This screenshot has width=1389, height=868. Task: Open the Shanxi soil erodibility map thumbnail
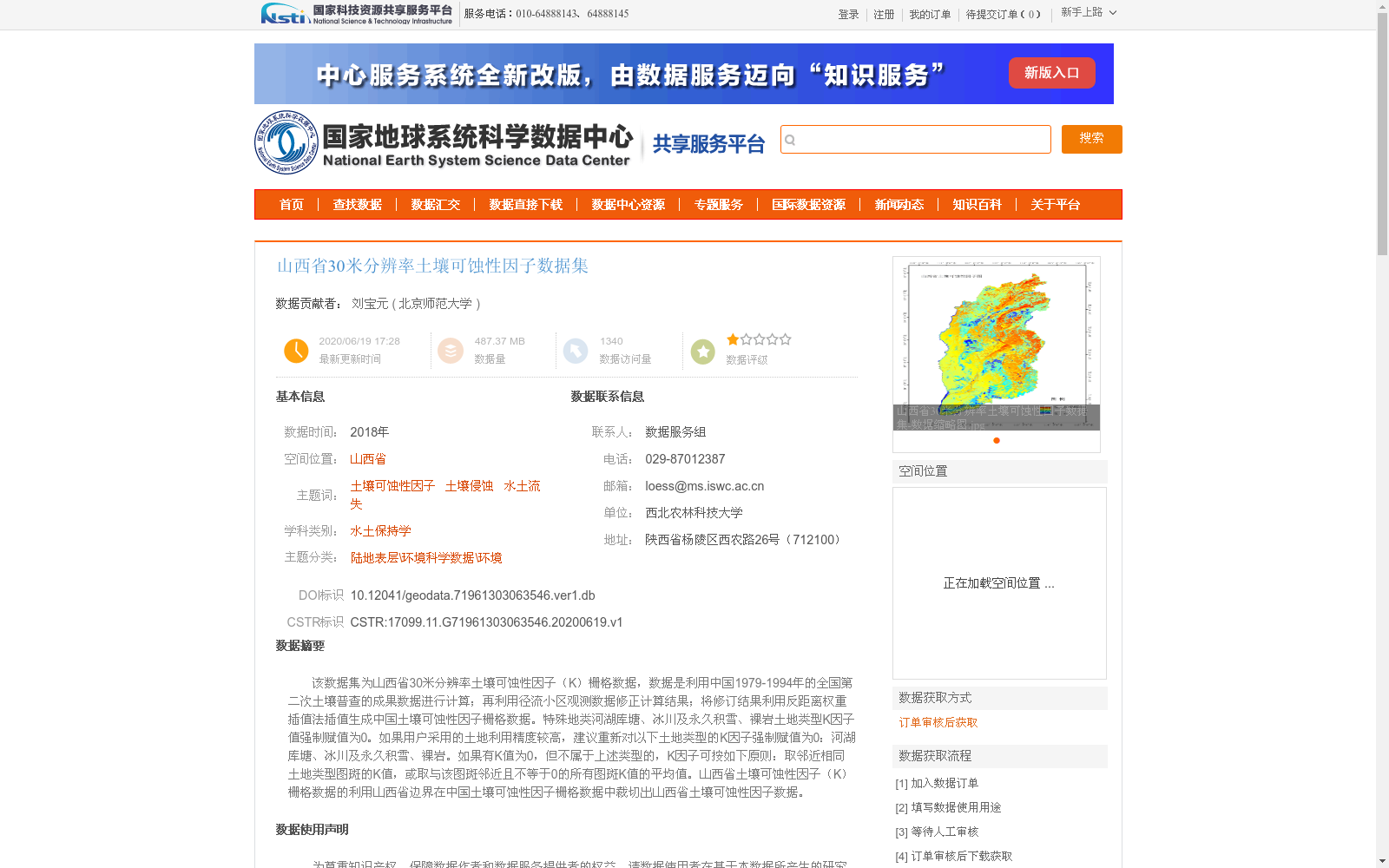point(997,344)
